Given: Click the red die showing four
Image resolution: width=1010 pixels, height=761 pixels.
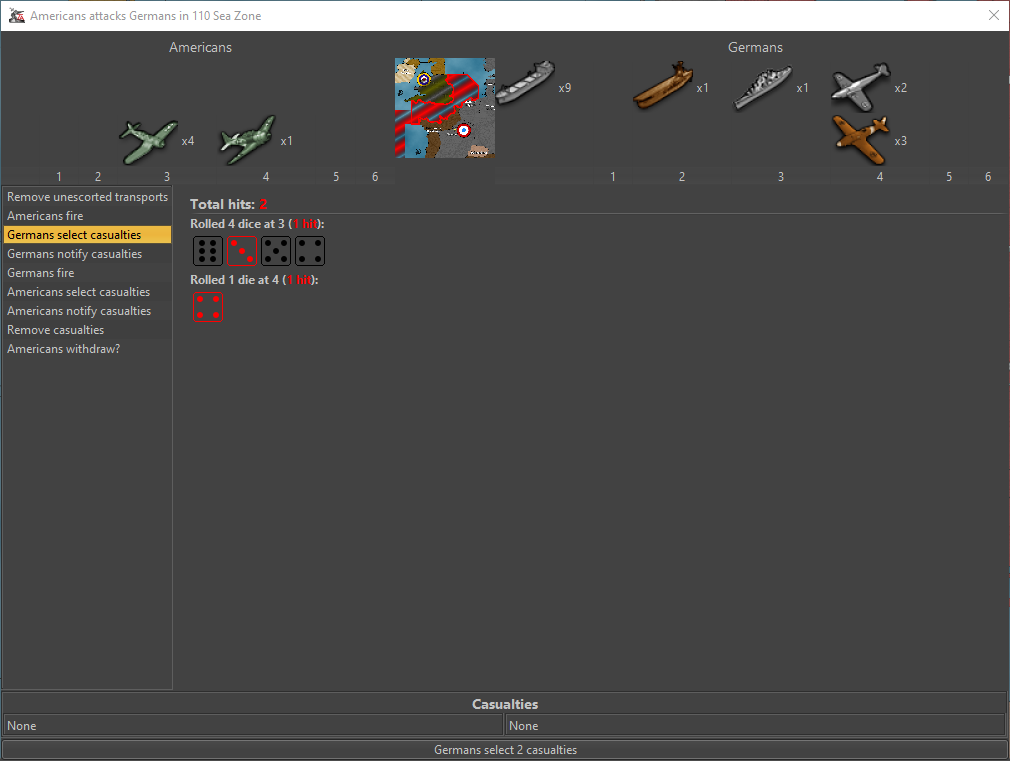Looking at the screenshot, I should (208, 307).
